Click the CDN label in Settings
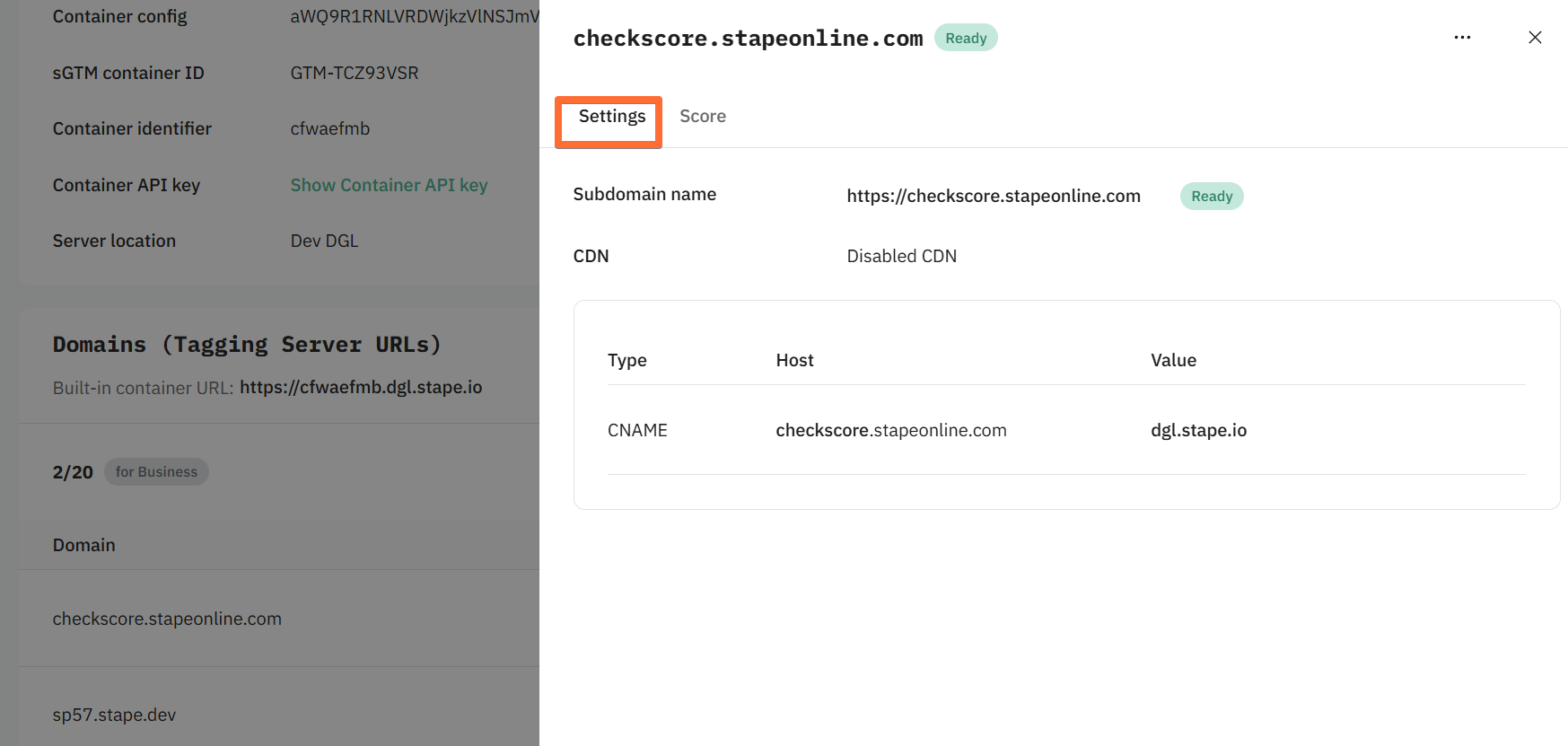1568x746 pixels. 591,256
